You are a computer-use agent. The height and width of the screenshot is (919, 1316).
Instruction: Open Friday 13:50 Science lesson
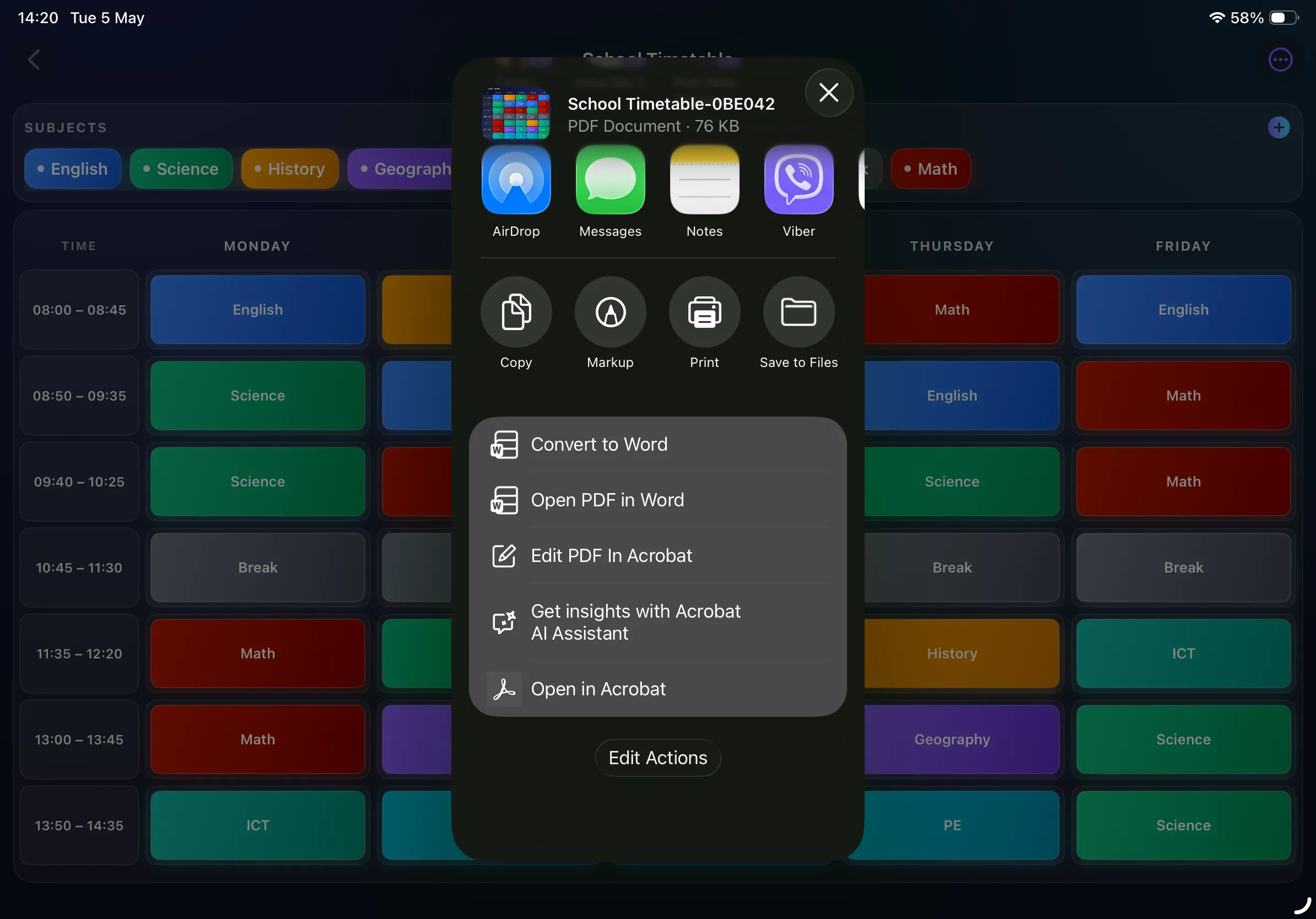[x=1184, y=825]
